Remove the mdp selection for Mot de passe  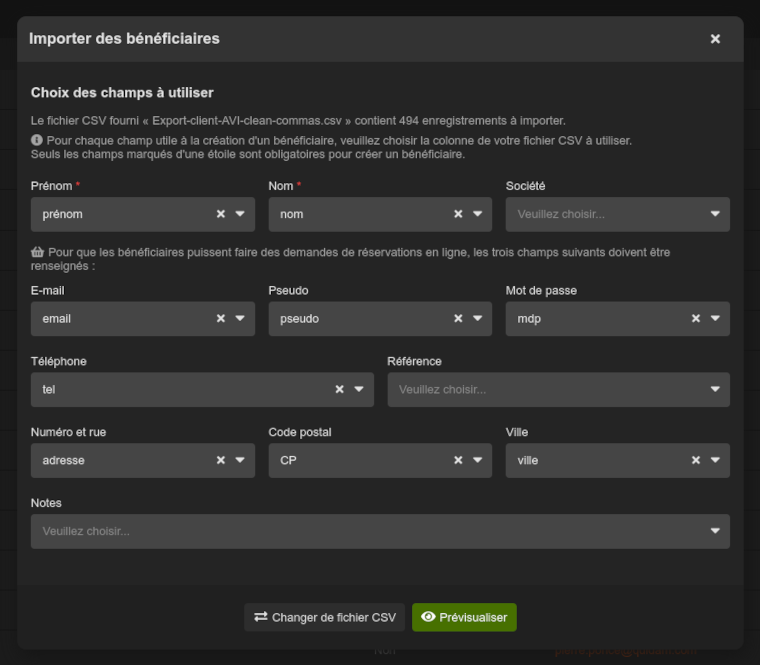[696, 319]
